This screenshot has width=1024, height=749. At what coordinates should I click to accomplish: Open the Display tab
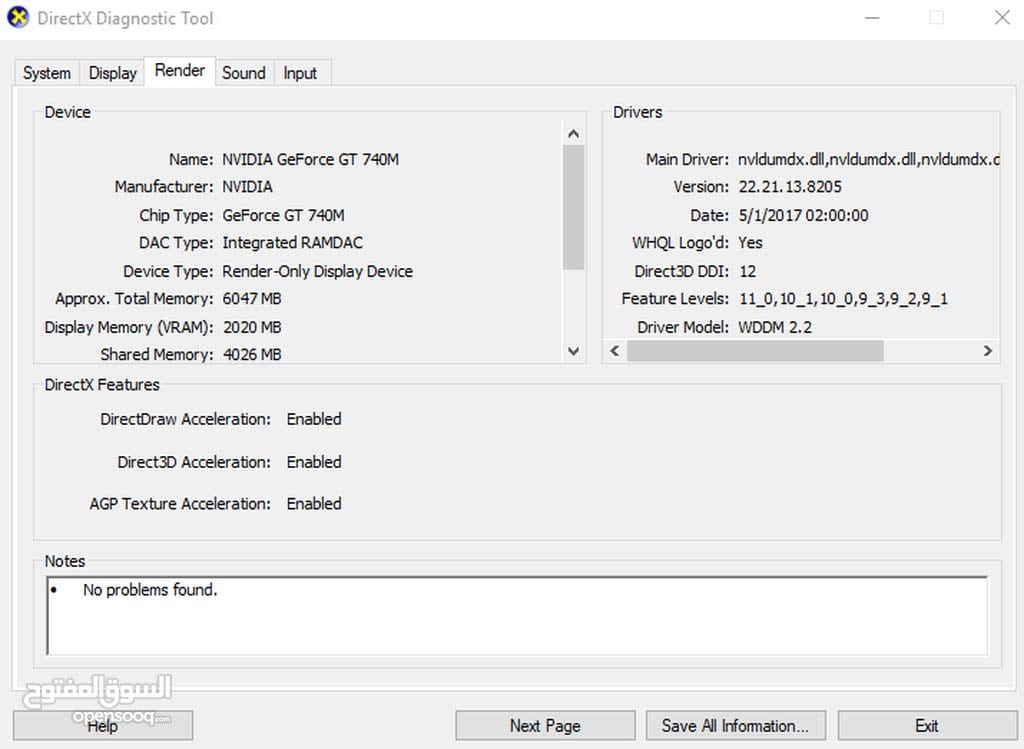[x=112, y=72]
